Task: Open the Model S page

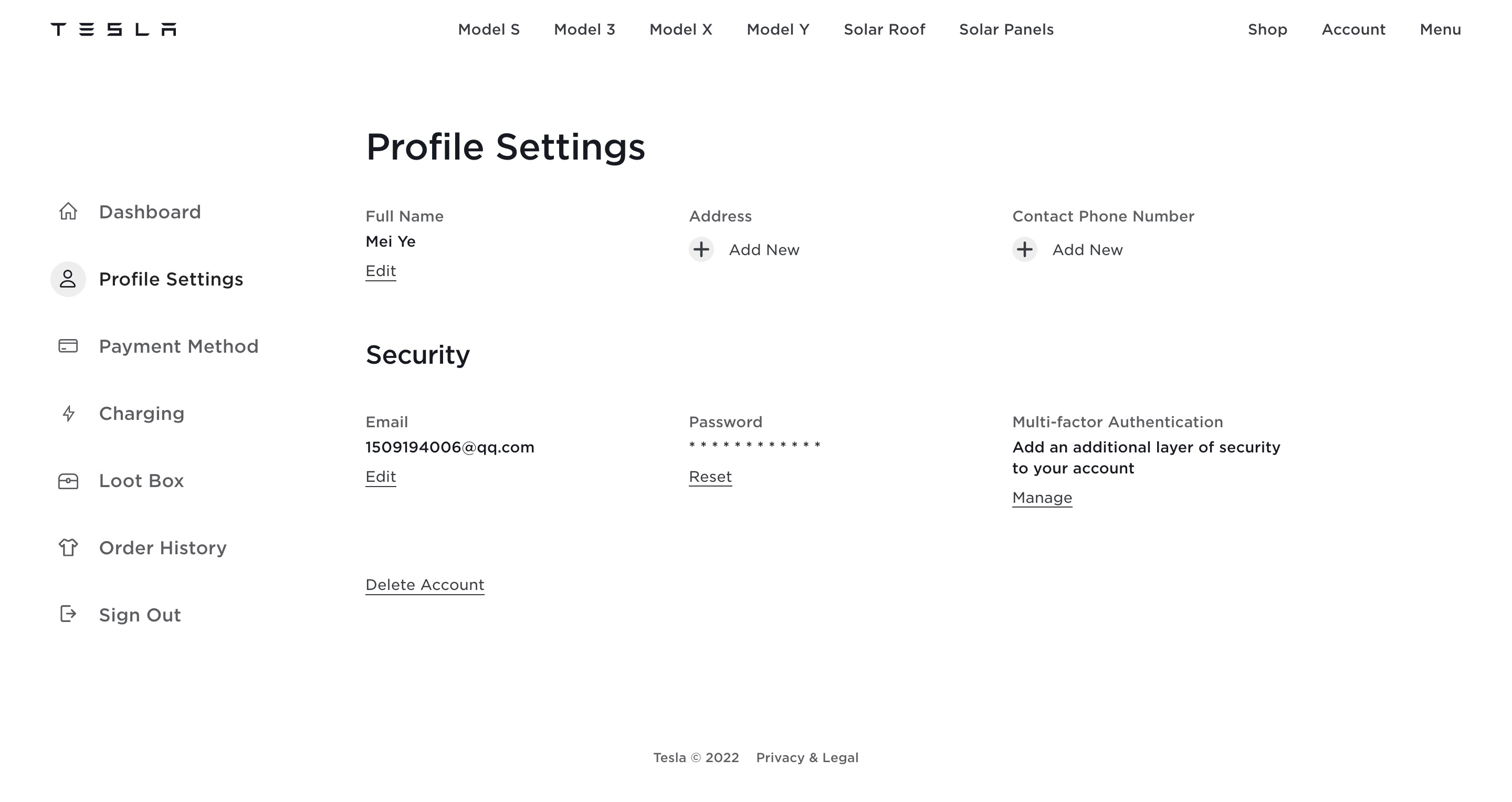Action: pyautogui.click(x=489, y=29)
